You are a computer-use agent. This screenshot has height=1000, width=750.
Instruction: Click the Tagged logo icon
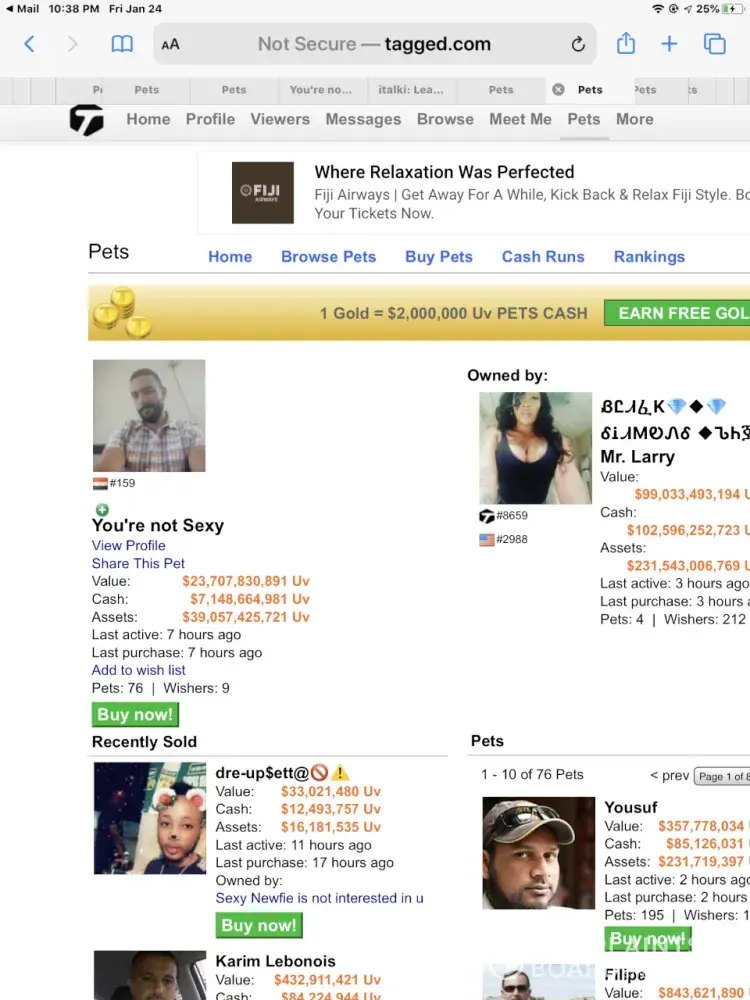pyautogui.click(x=86, y=120)
